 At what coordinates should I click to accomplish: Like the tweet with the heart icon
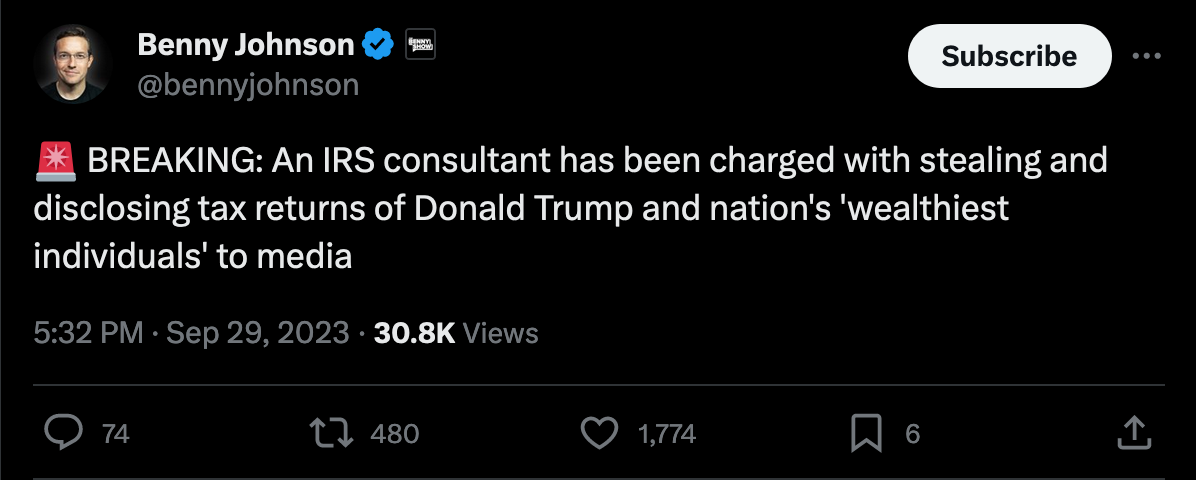[600, 433]
